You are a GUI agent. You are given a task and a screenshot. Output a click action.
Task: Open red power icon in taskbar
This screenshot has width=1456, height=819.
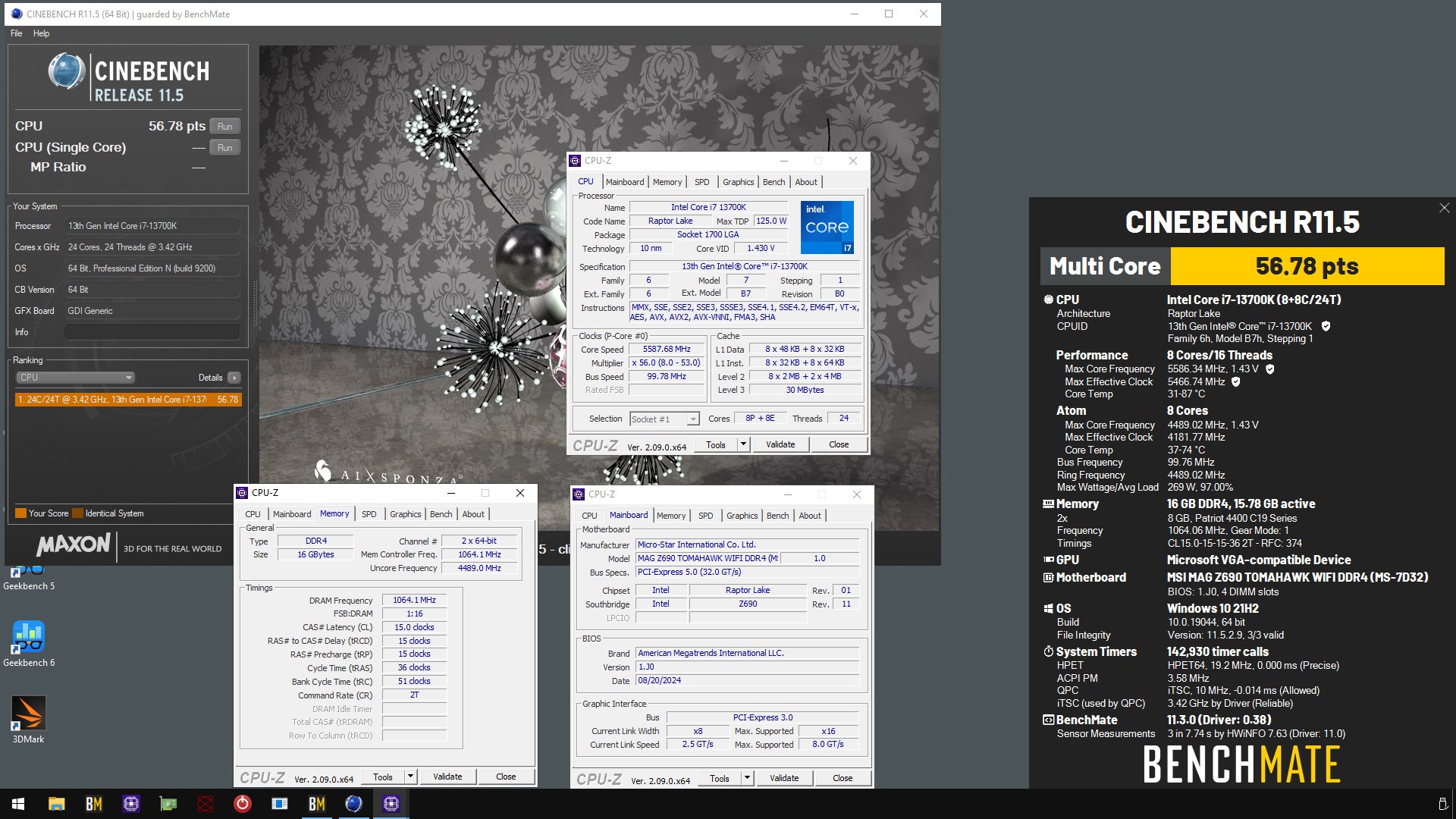point(242,804)
